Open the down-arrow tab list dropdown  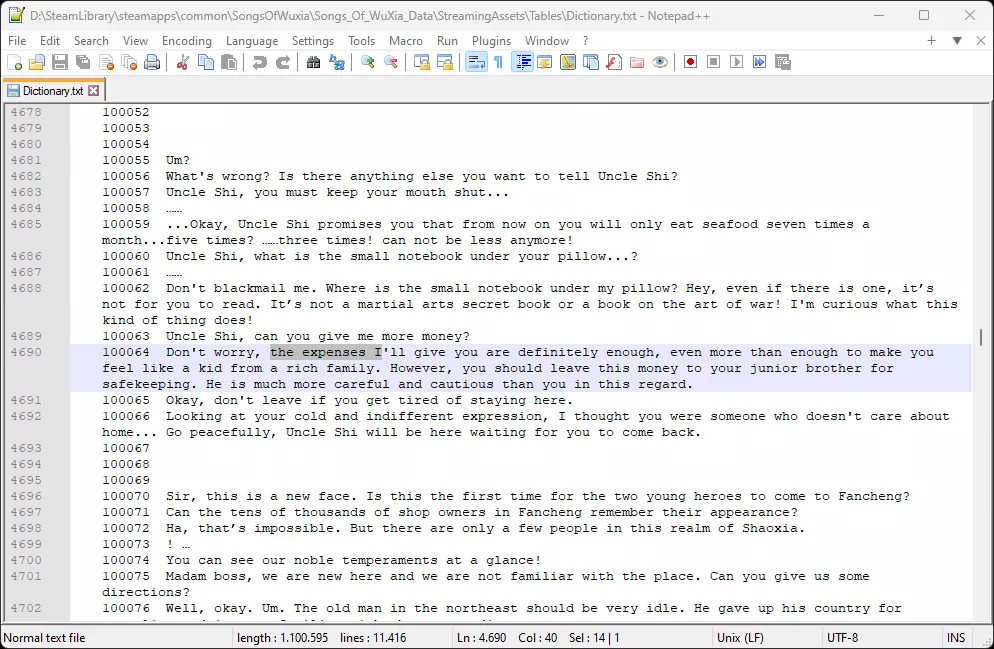[957, 41]
